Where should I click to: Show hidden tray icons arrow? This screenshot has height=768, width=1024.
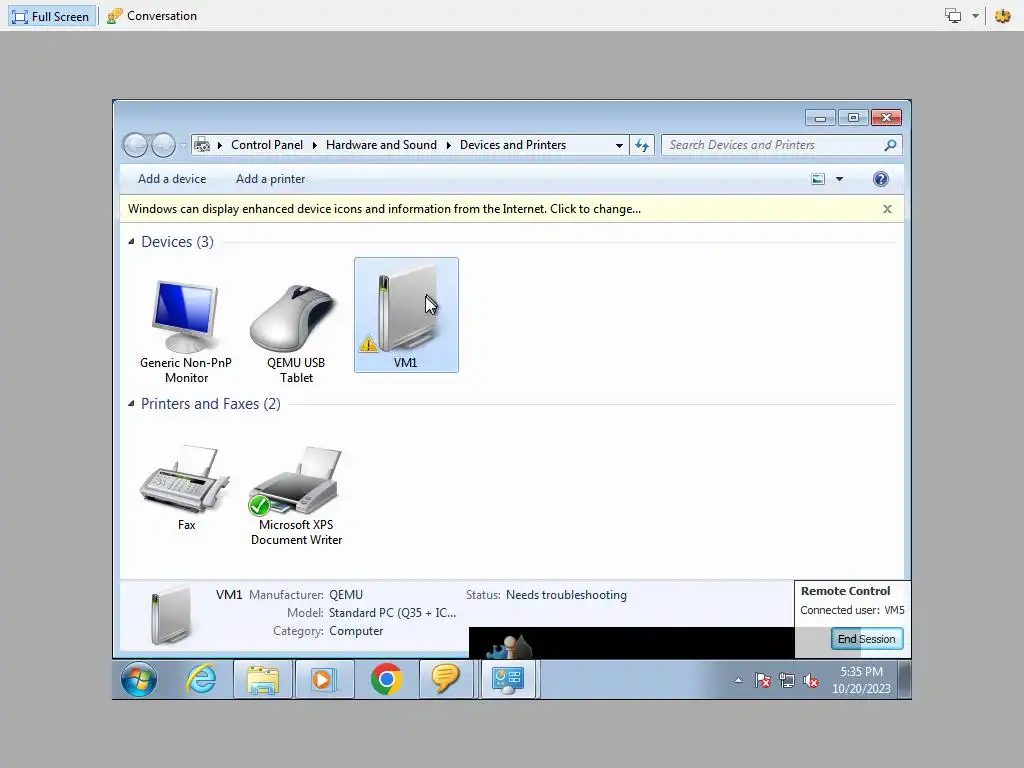point(738,680)
